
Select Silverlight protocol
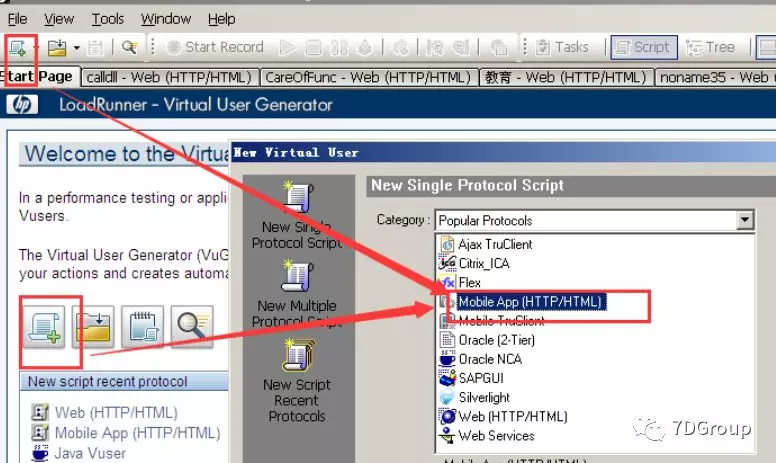click(484, 398)
